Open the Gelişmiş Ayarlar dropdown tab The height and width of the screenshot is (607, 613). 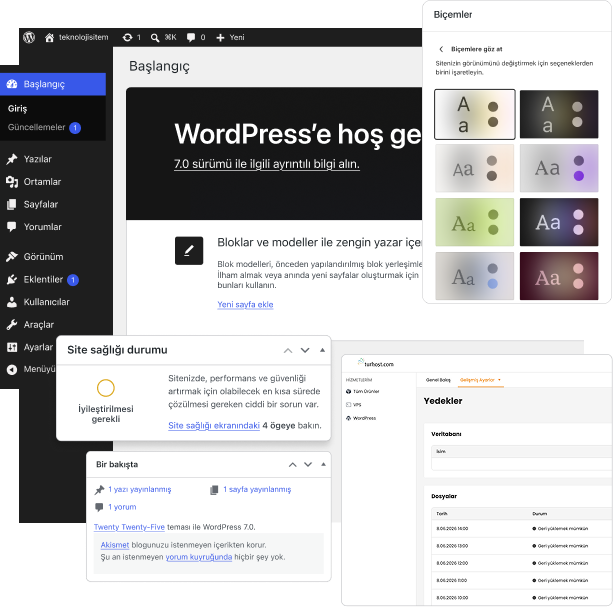click(480, 380)
